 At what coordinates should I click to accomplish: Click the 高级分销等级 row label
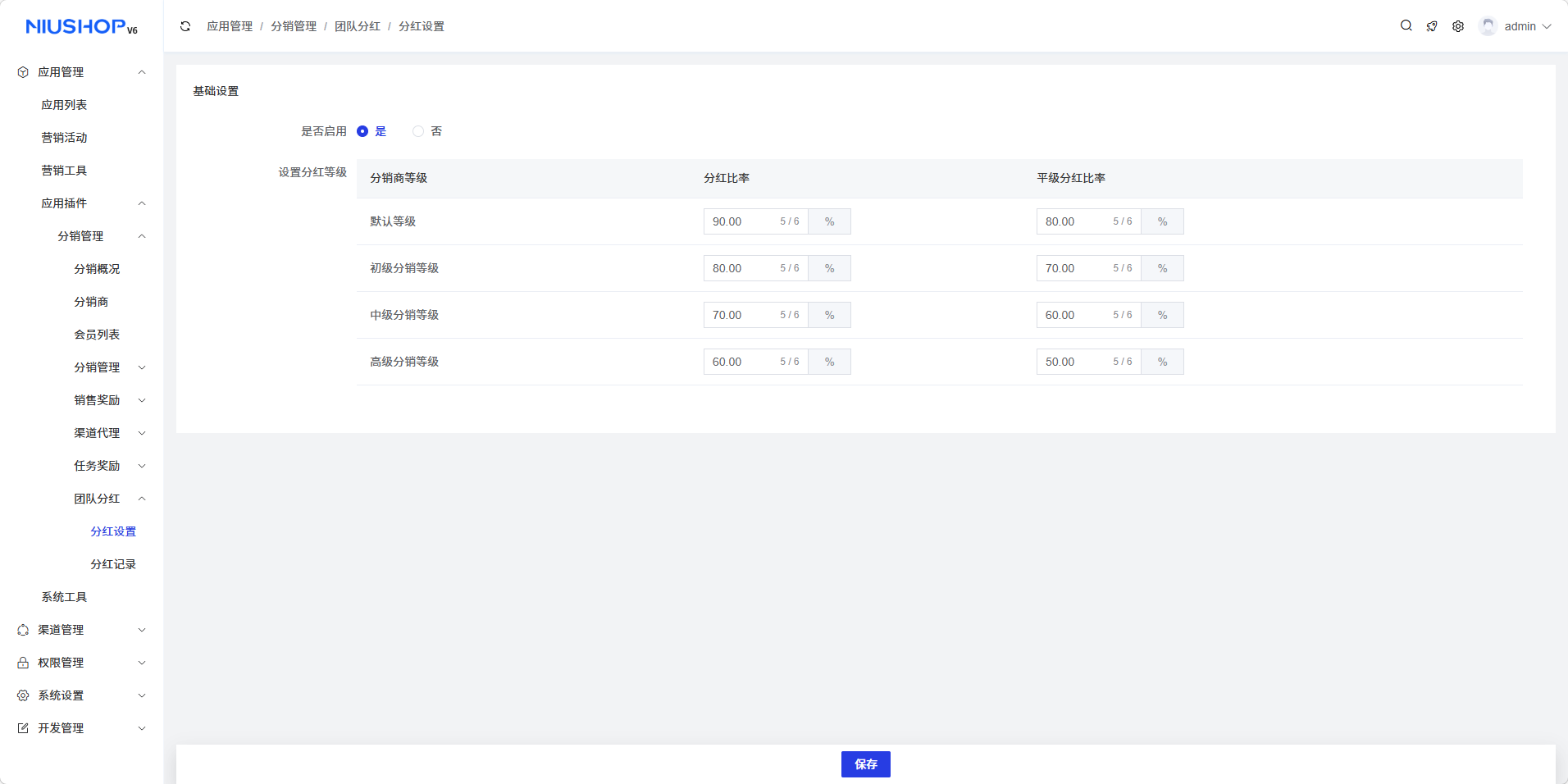[404, 362]
